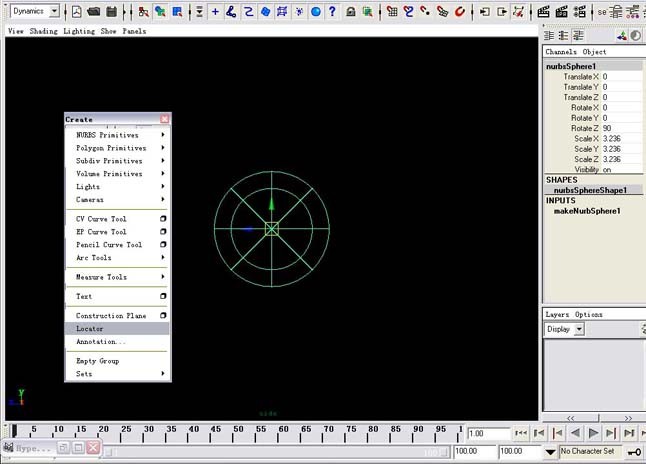Open the Panels viewport menu
This screenshot has height=464, width=646.
click(x=134, y=31)
